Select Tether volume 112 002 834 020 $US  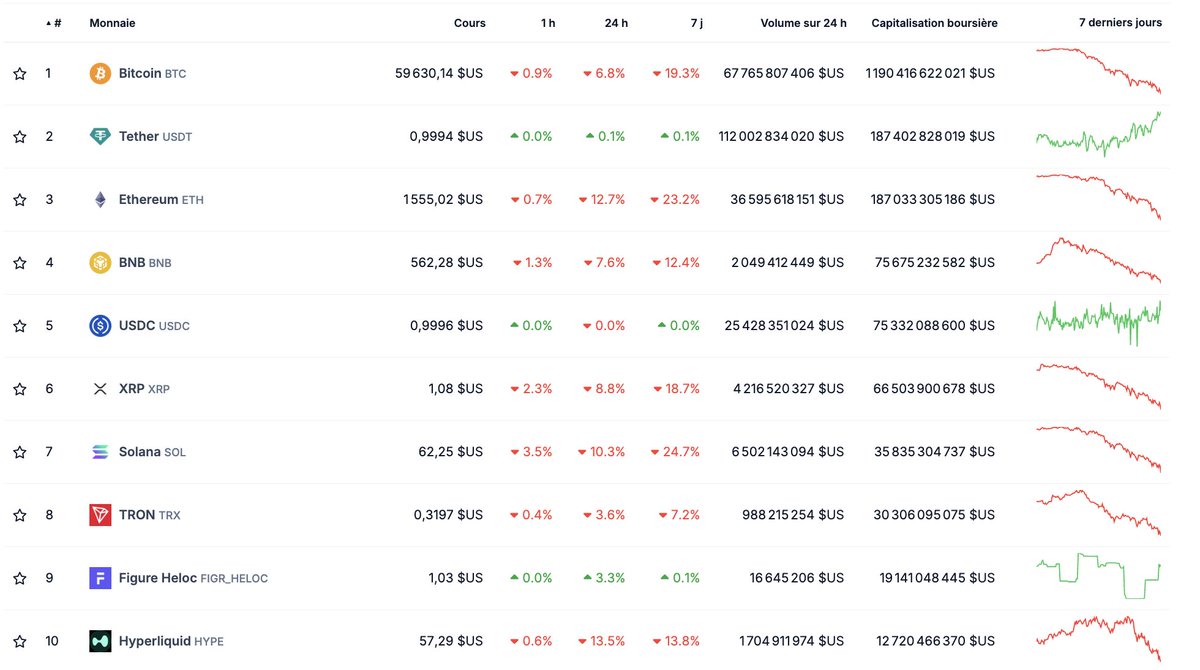click(x=781, y=137)
